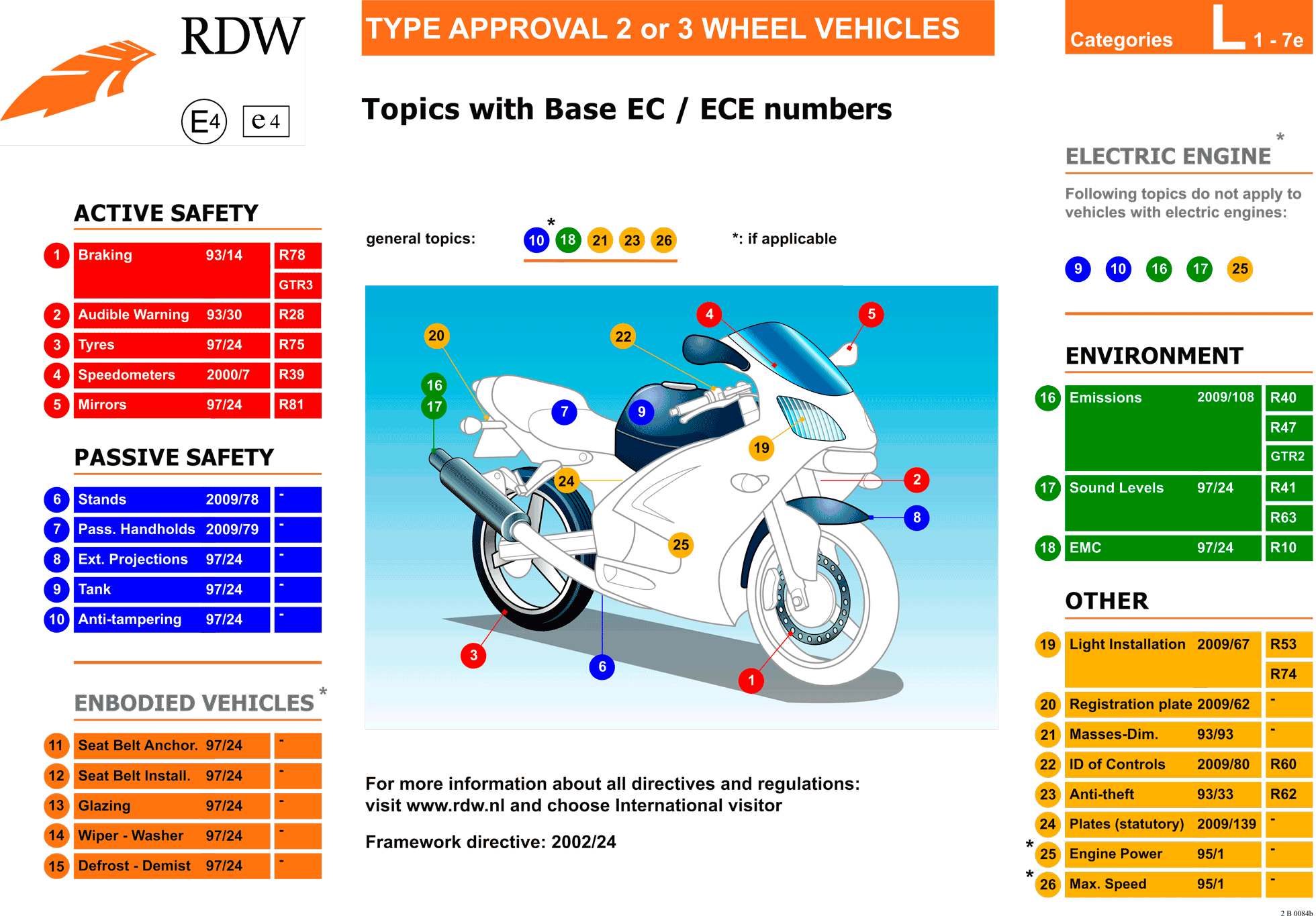The width and height of the screenshot is (1316, 916).
Task: Select blue marker 8 by the front fender
Action: click(916, 517)
